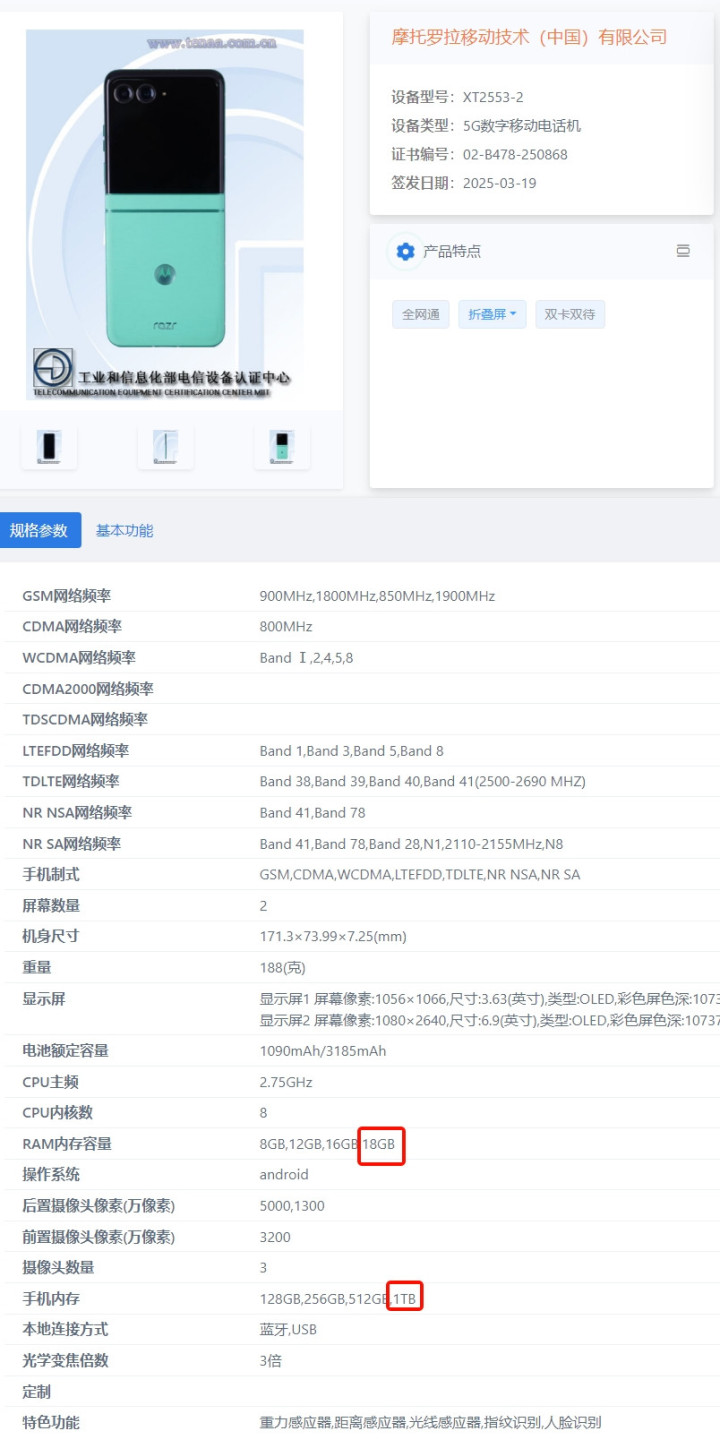This screenshot has height=1448, width=720.
Task: Click the CDMA2000网络频率 row label
Action: [88, 689]
